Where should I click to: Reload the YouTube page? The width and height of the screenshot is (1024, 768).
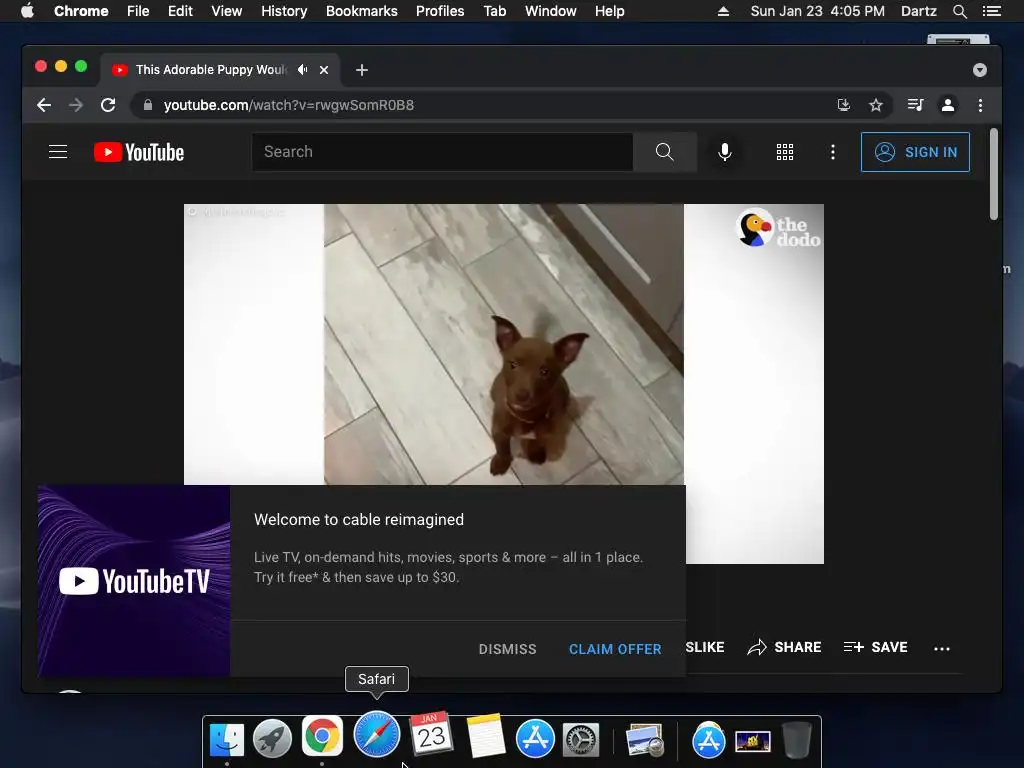[x=108, y=105]
